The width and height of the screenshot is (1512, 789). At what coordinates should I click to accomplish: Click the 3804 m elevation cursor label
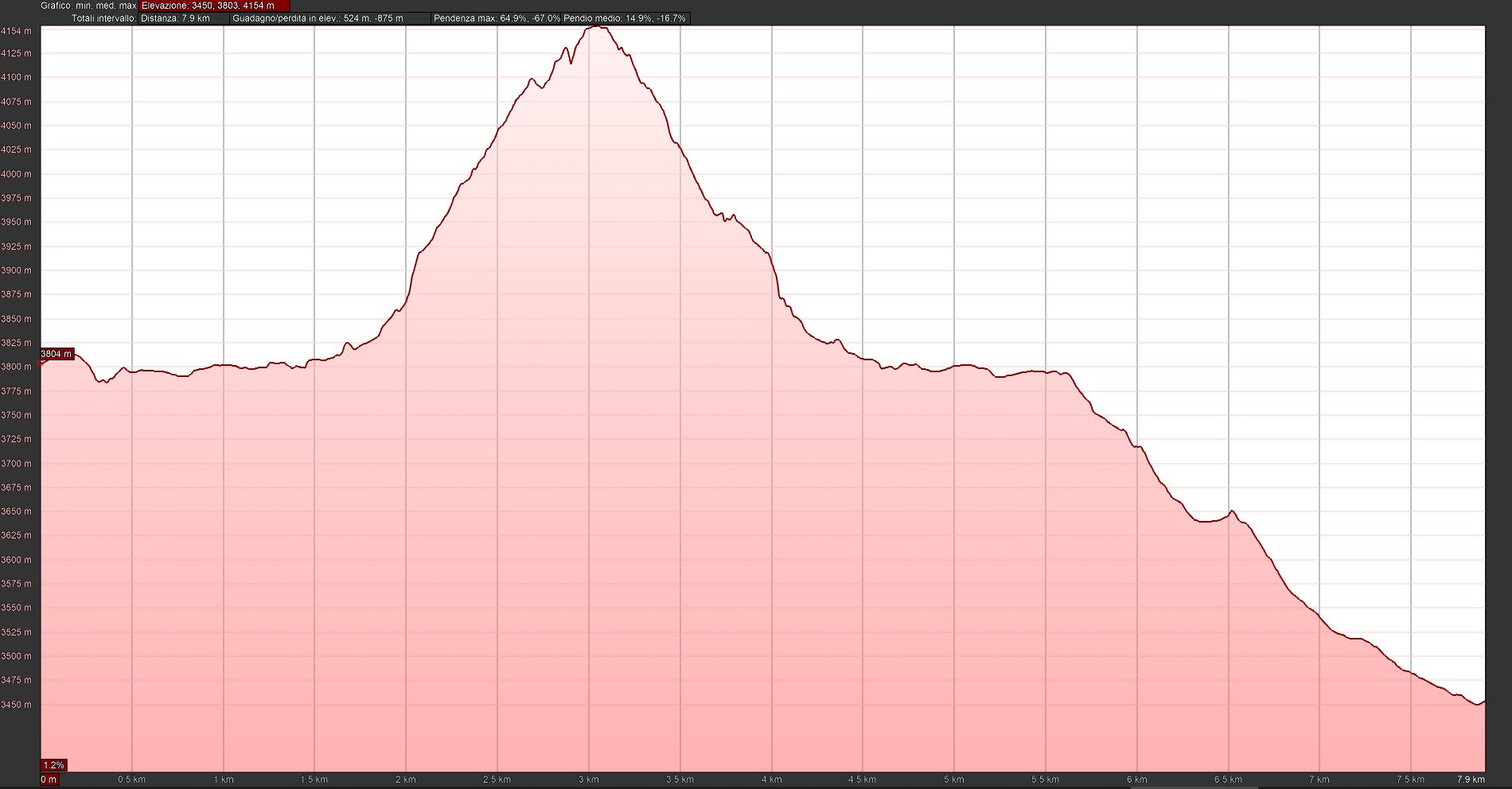click(57, 354)
